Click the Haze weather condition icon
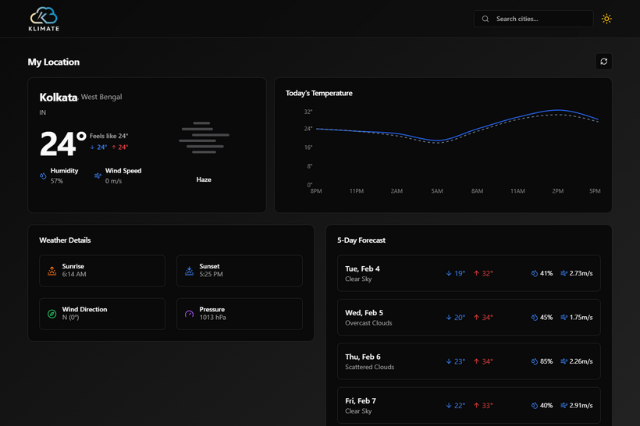640x426 pixels. coord(203,140)
